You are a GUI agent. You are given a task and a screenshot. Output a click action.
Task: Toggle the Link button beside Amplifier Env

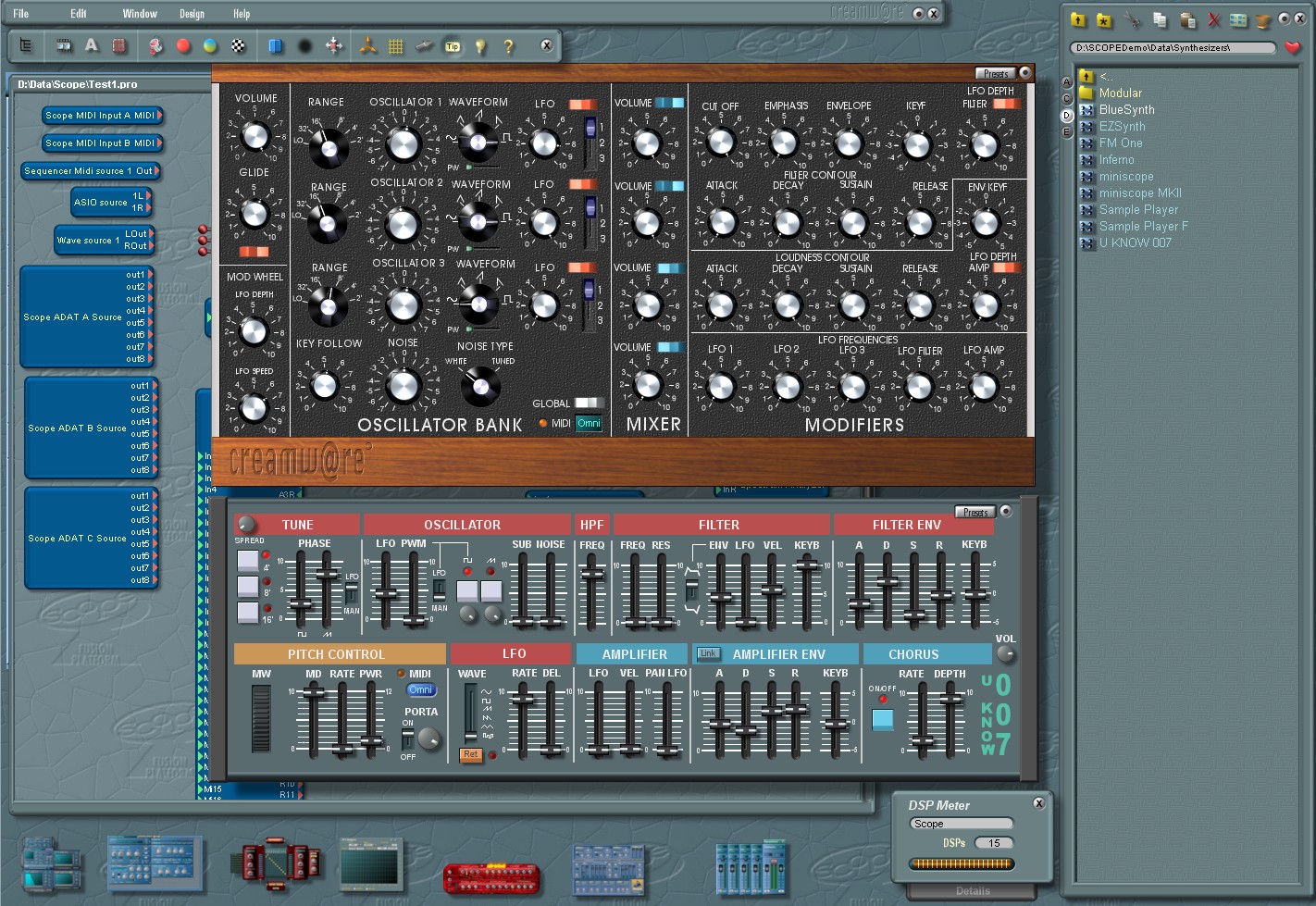coord(708,653)
